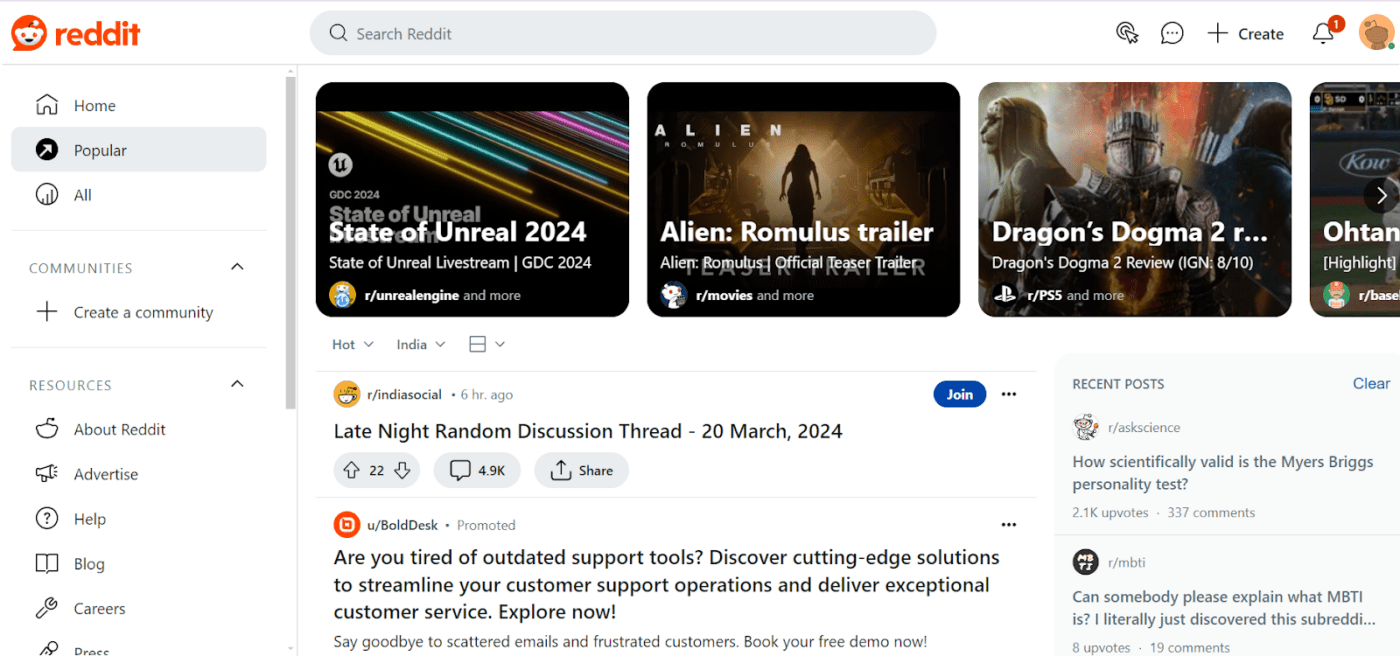Screen dimensions: 1400x656
Task: Open the Myers Briggs validity recent post
Action: 1223,473
